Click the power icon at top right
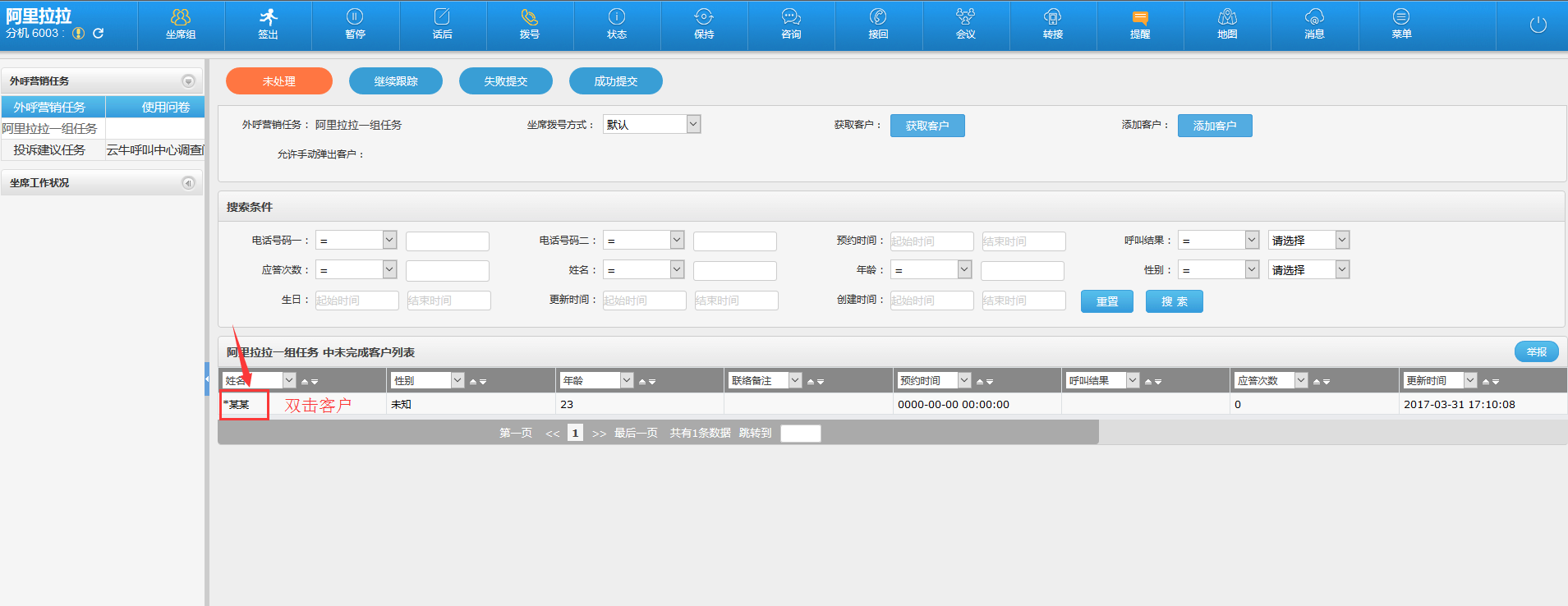Image resolution: width=1568 pixels, height=606 pixels. 1538,25
